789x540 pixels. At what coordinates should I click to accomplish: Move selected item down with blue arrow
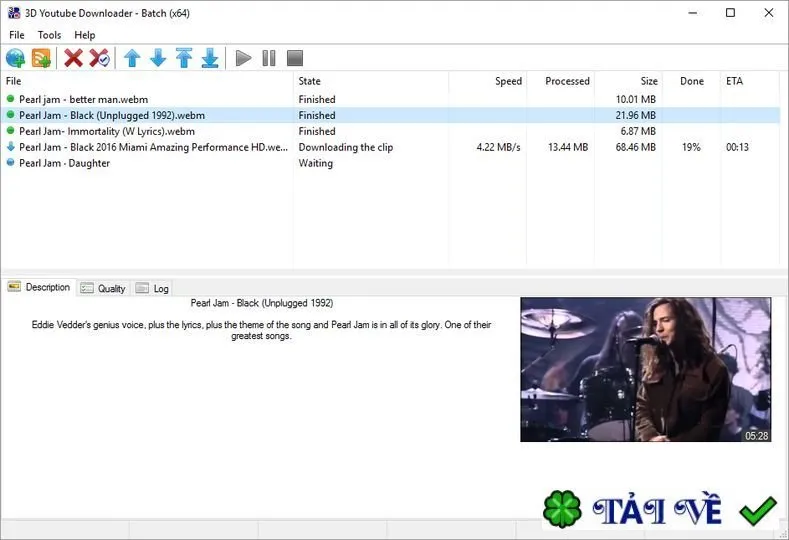[x=158, y=58]
